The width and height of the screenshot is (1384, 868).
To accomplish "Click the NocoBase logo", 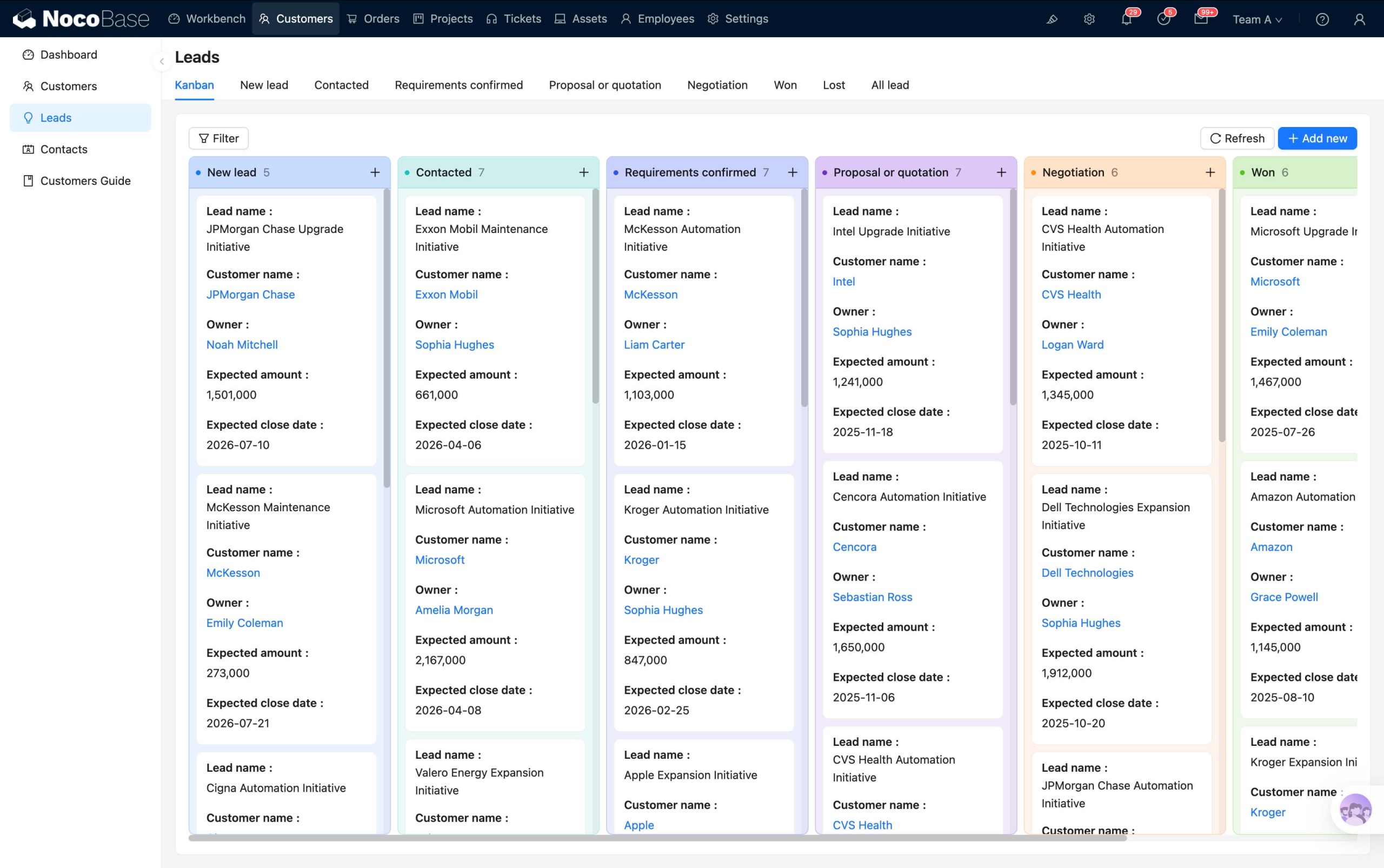I will (81, 19).
